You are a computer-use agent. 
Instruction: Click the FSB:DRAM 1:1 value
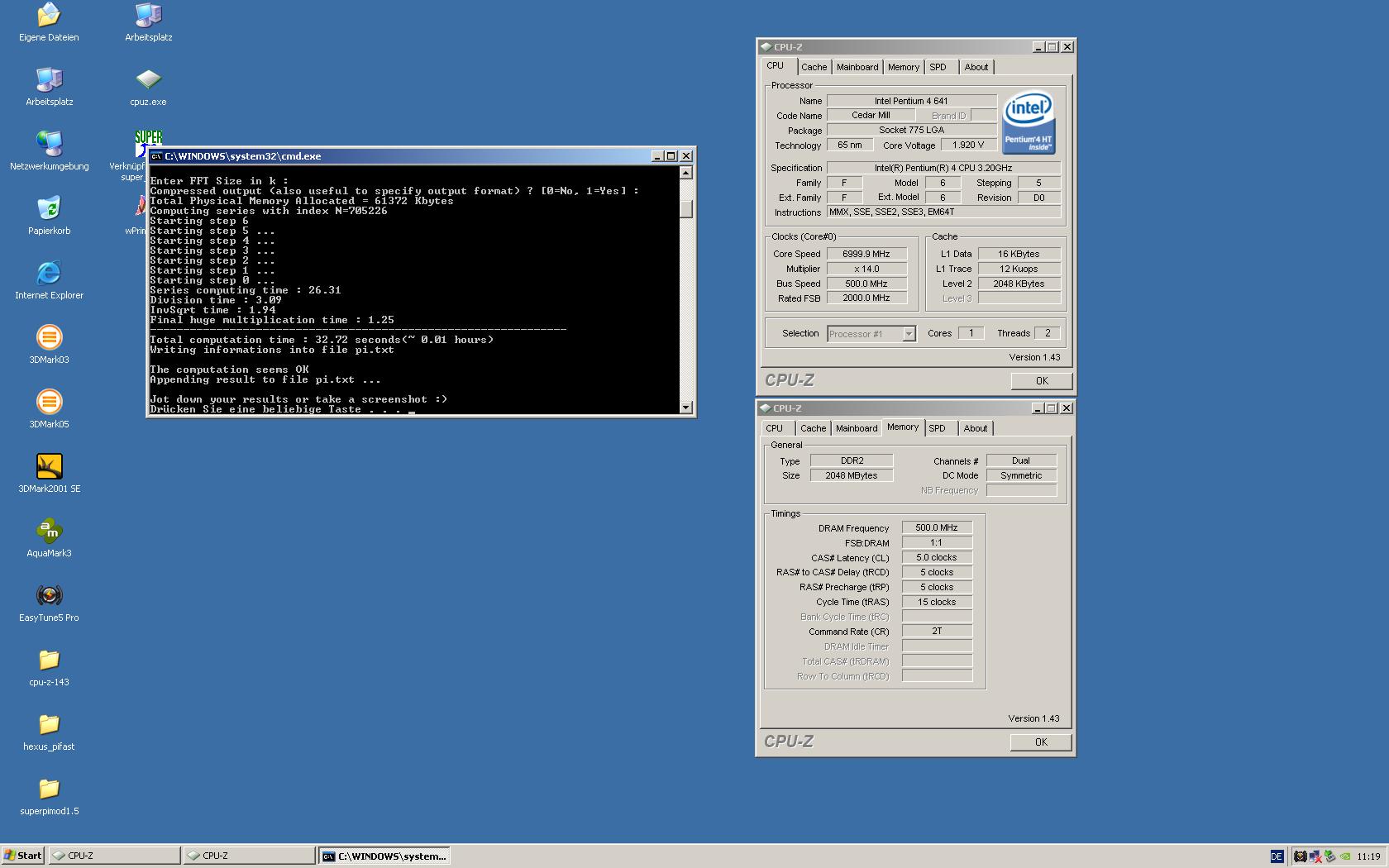tap(937, 542)
